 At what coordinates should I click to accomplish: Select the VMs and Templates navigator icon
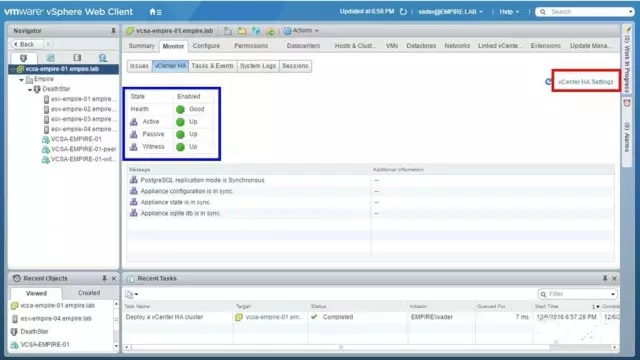[x=50, y=58]
